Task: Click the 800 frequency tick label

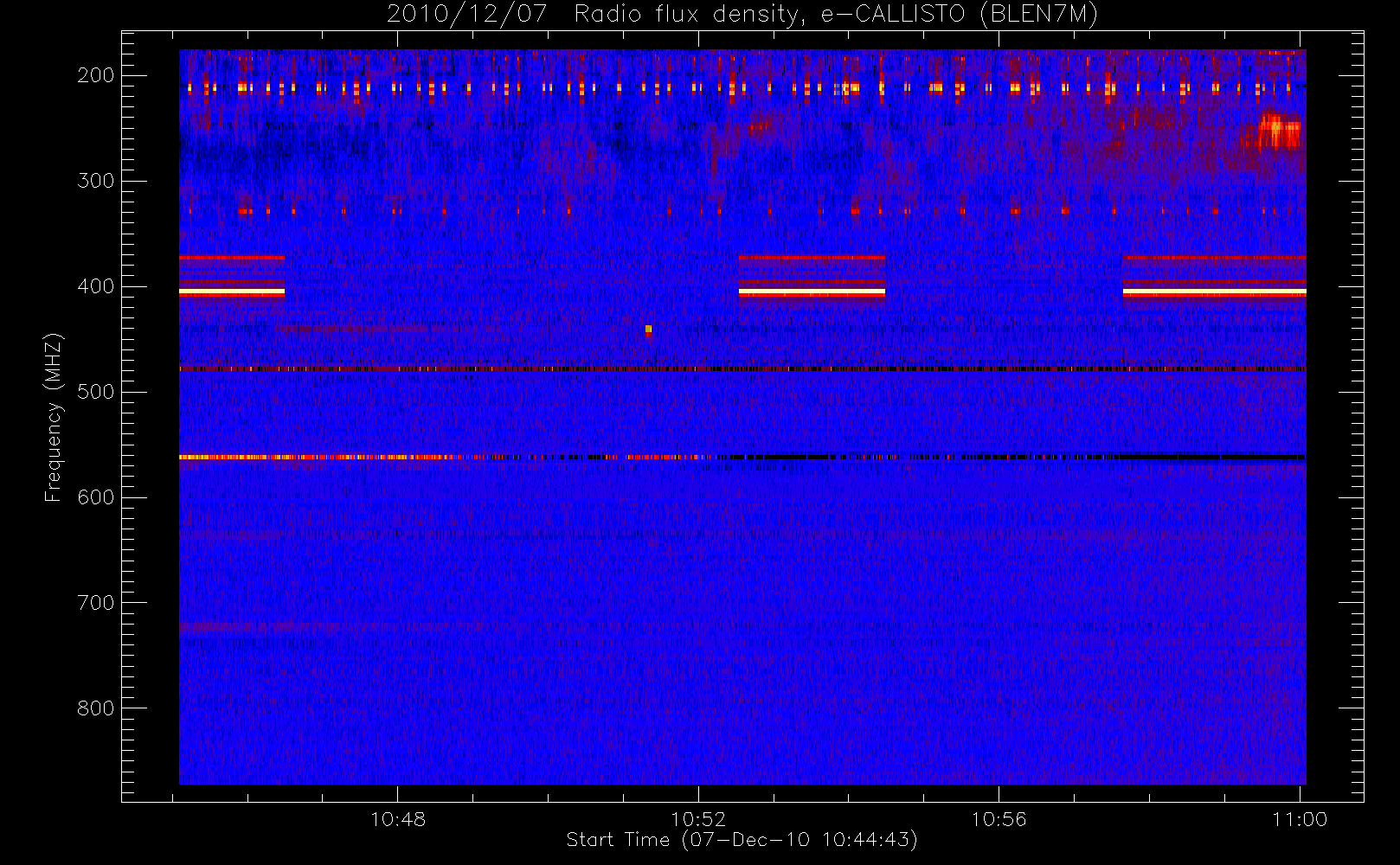Action: [95, 708]
